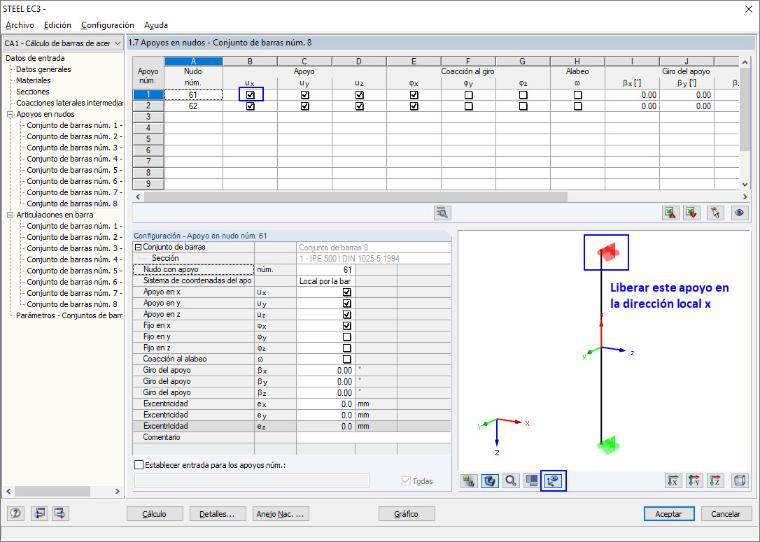Toggle uy checkbox in table row 1

[x=305, y=95]
